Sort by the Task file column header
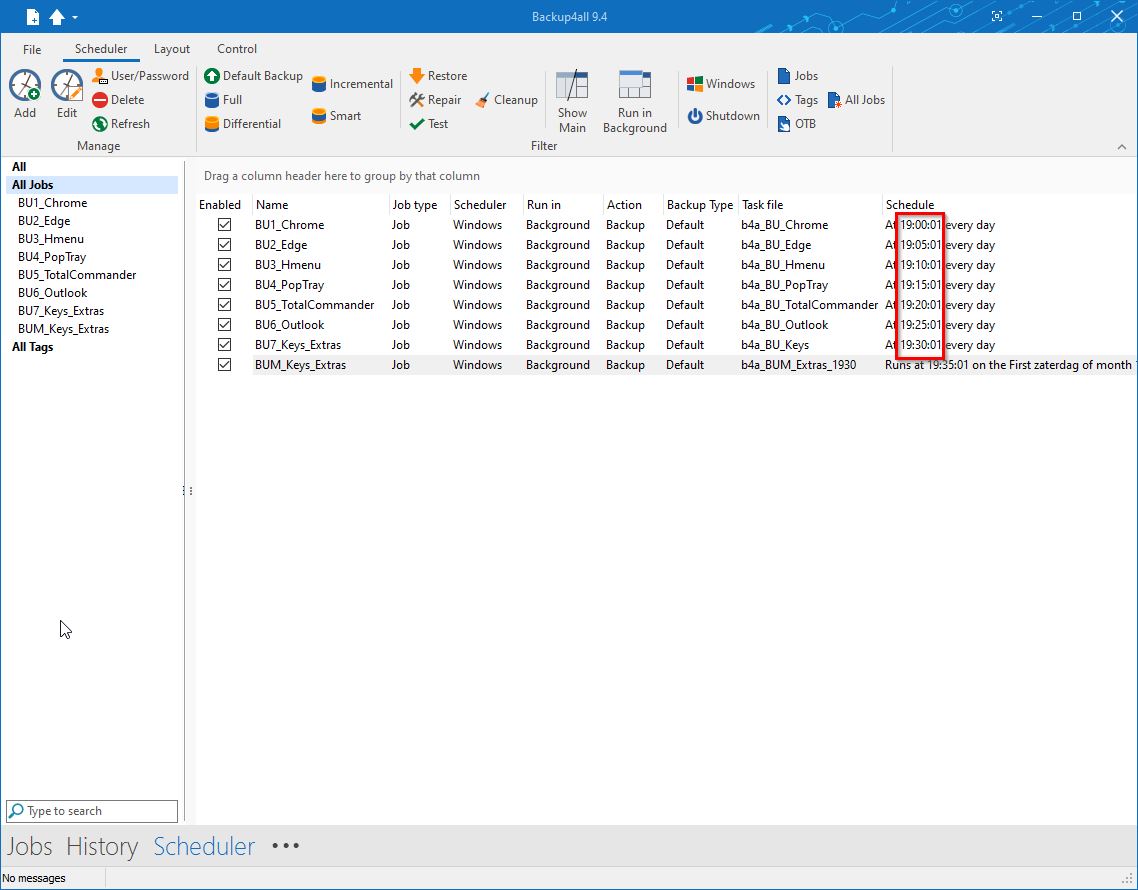This screenshot has width=1138, height=890. pyautogui.click(x=809, y=205)
